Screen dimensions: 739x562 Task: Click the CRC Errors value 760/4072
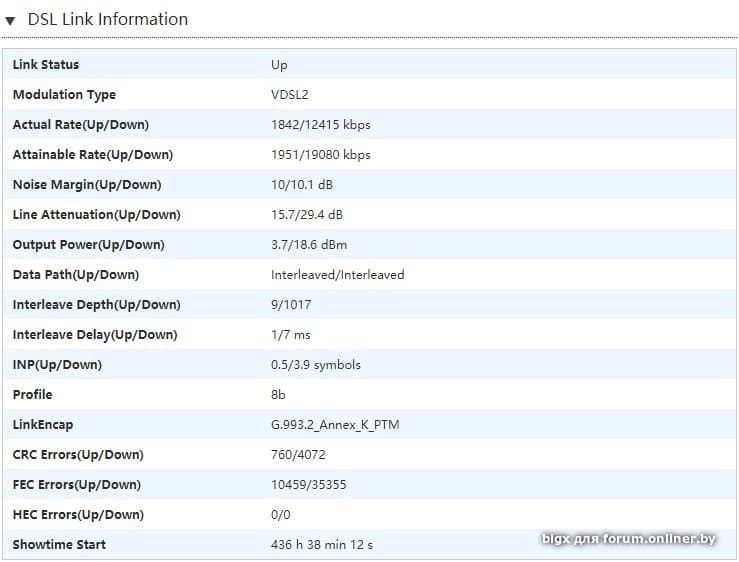coord(298,455)
